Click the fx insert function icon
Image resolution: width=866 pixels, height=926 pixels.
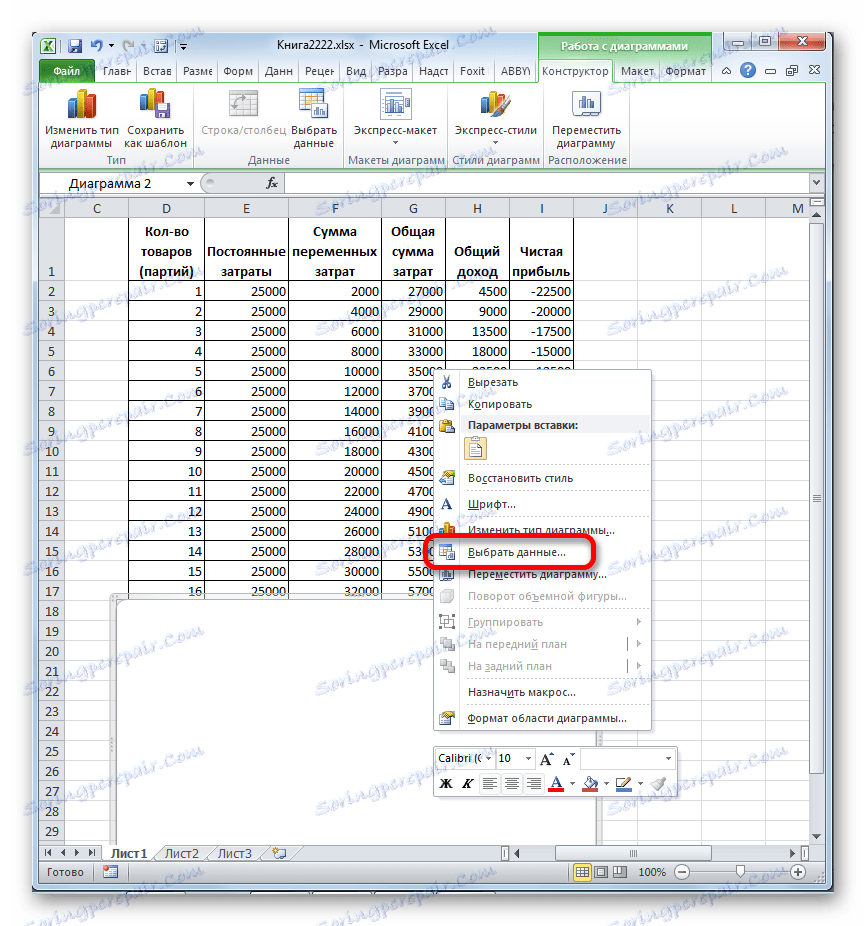[x=272, y=183]
